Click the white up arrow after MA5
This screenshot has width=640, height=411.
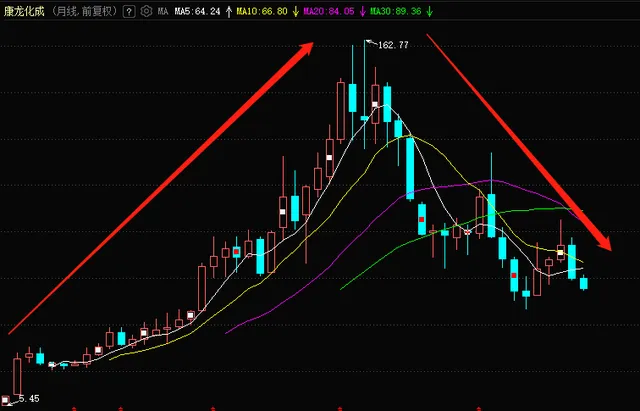pos(228,11)
